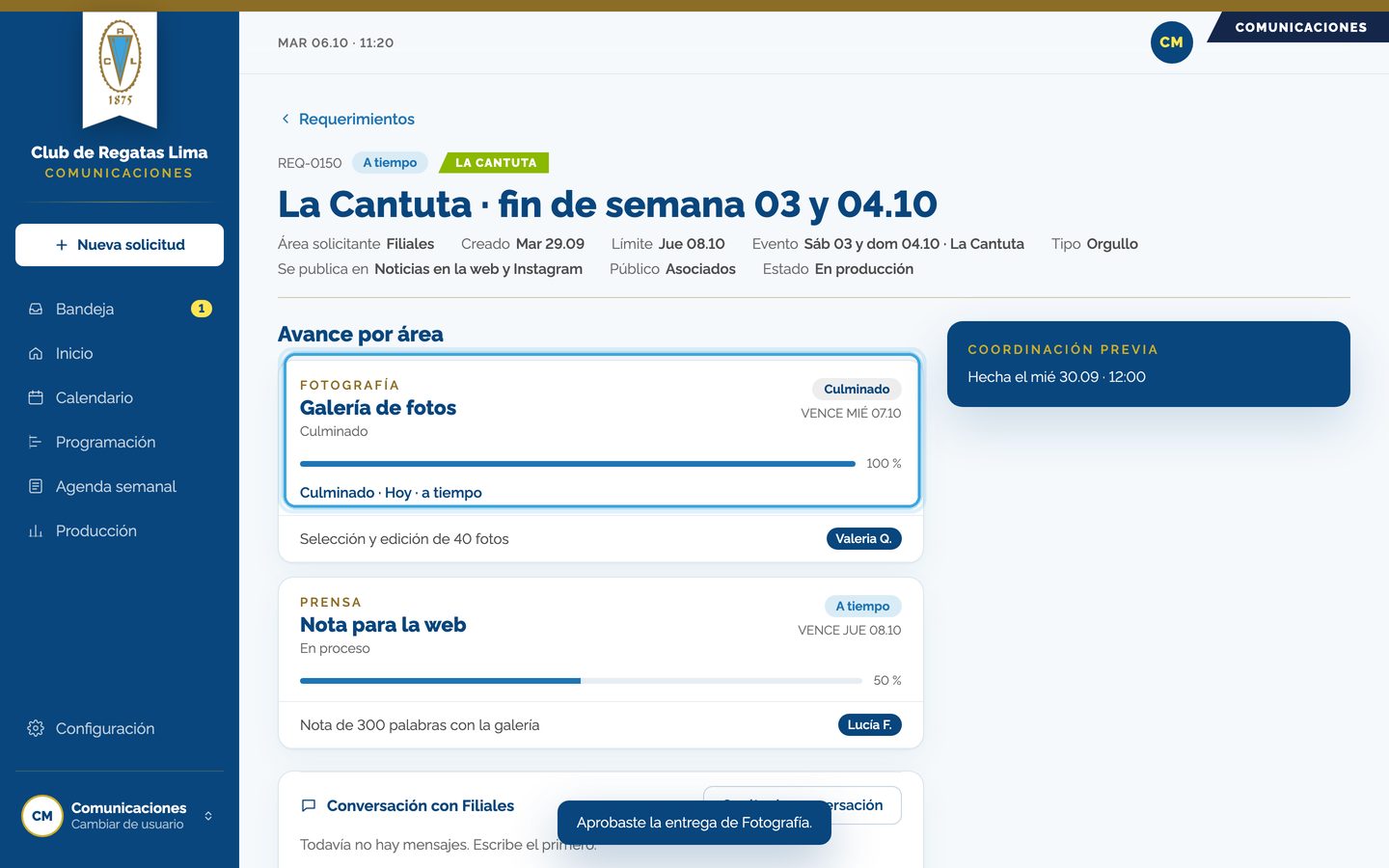Image resolution: width=1389 pixels, height=868 pixels.
Task: Click Noticias en la web y Instagram
Action: click(x=478, y=269)
